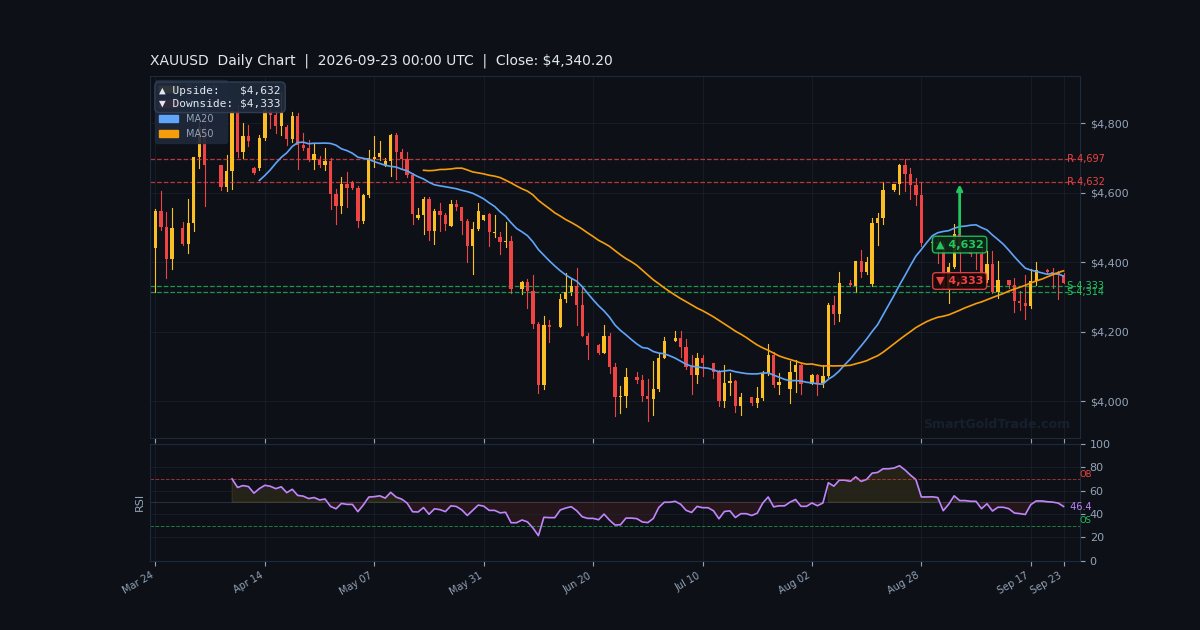
Task: Click the Mar 24 date tick
Action: point(139,583)
